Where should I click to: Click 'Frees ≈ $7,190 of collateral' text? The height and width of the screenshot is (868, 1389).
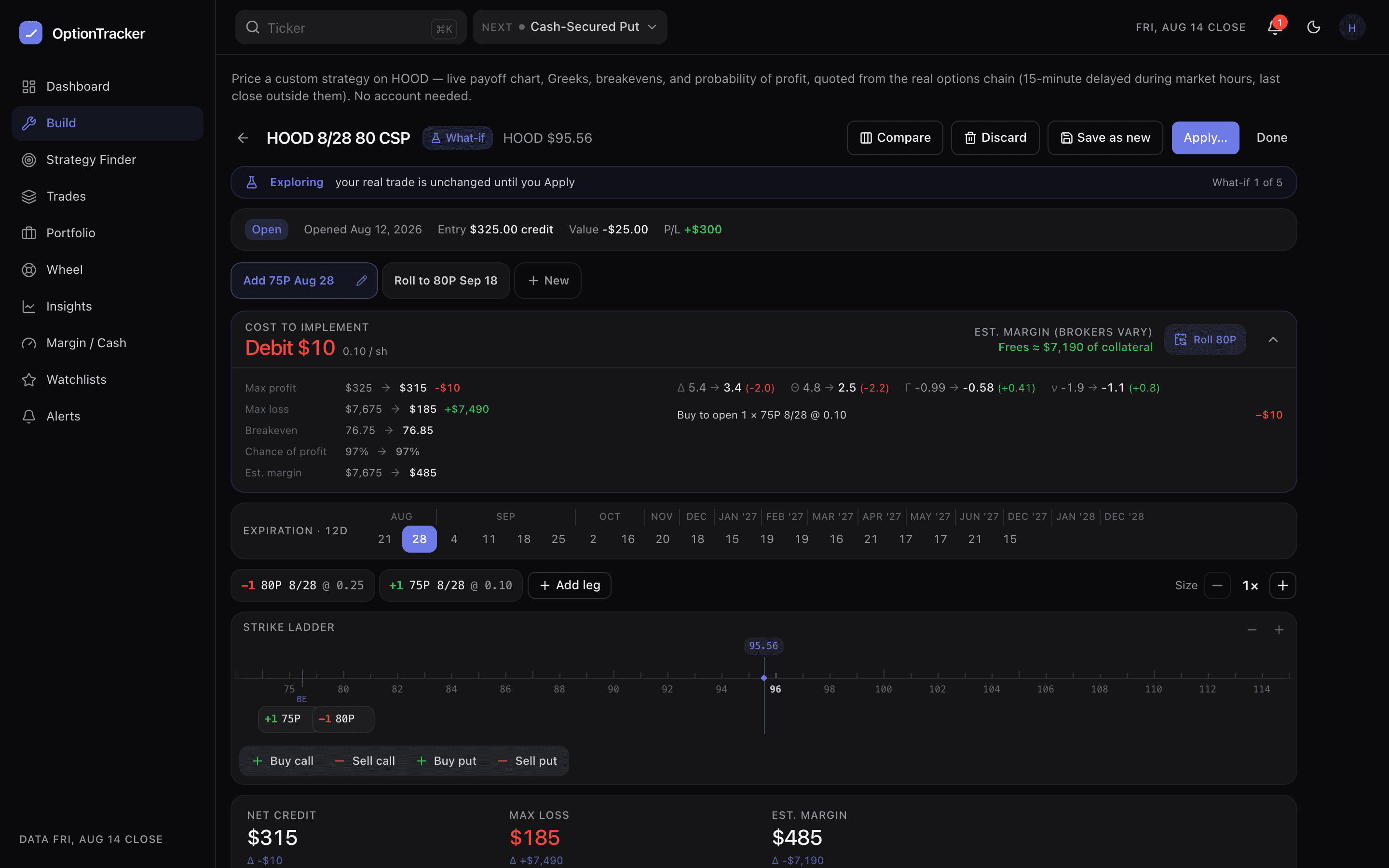(1075, 347)
